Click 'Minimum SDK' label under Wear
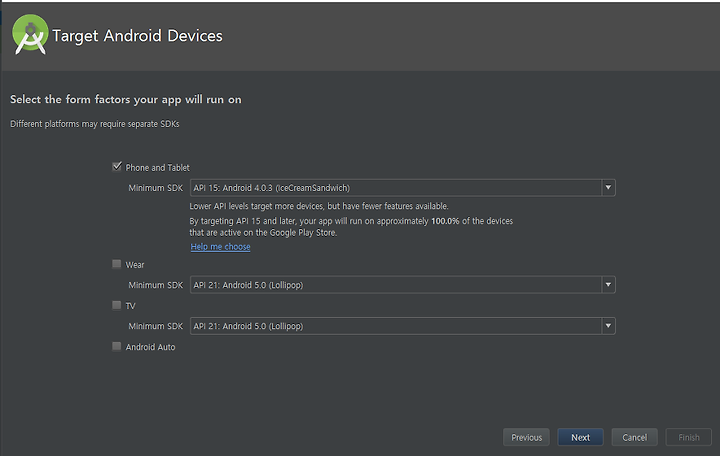This screenshot has height=456, width=720. tap(156, 285)
